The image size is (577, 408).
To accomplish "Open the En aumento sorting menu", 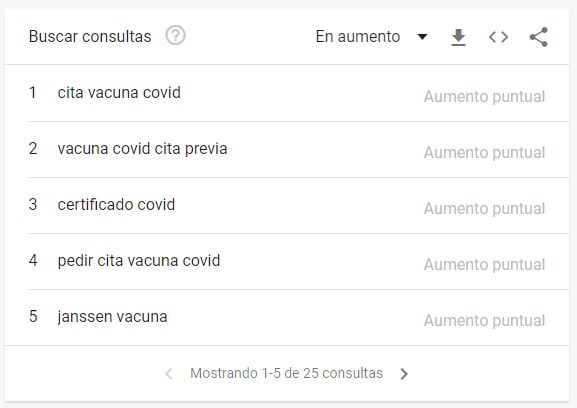I will (372, 36).
